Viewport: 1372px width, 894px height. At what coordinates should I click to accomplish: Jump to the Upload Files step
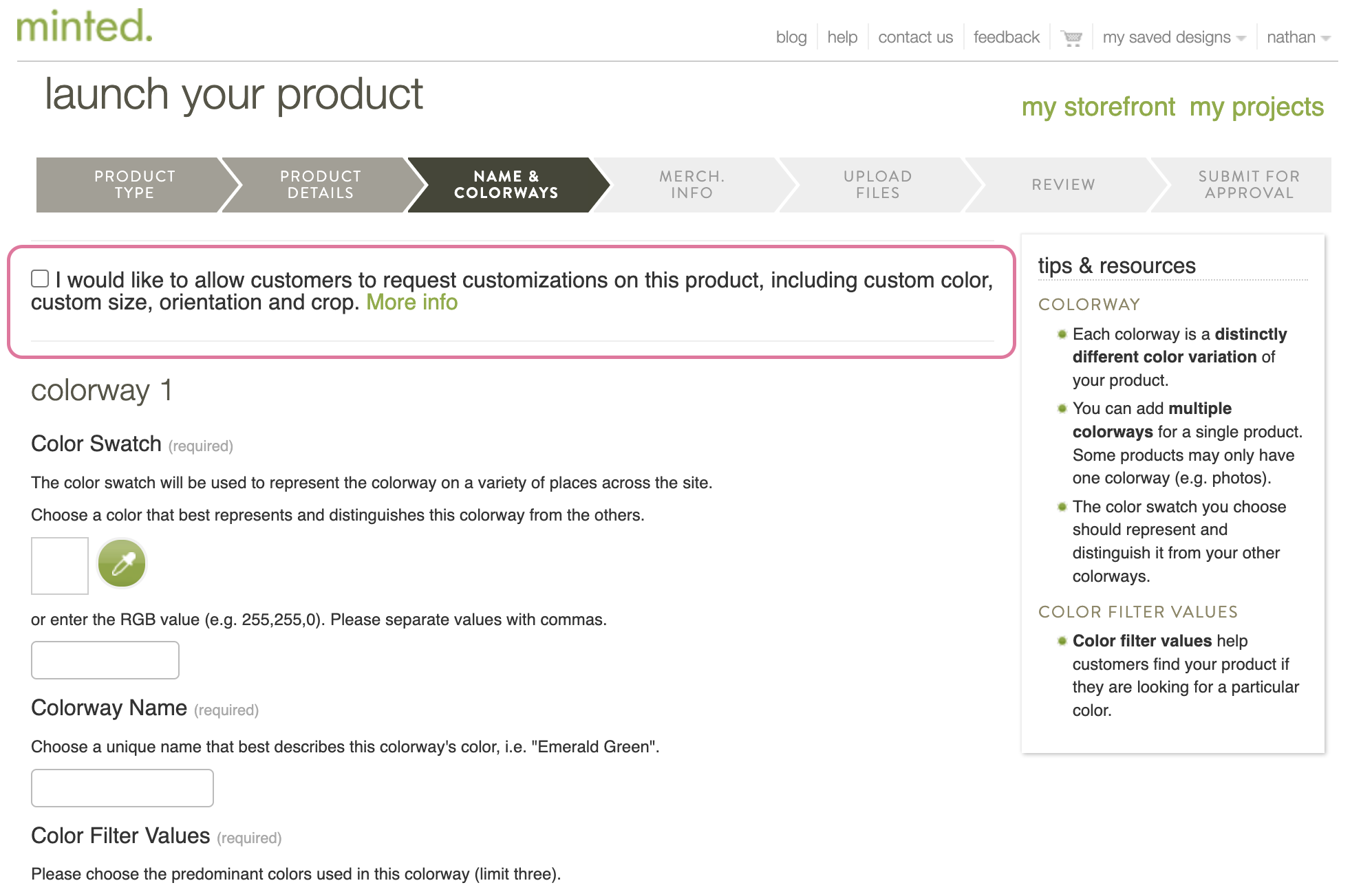click(877, 184)
